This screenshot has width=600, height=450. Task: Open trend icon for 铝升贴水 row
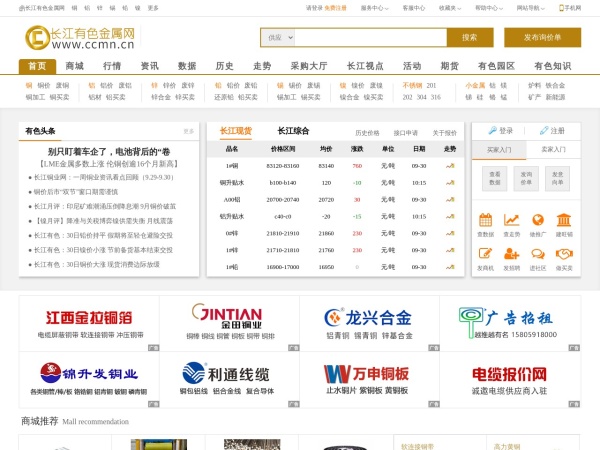tap(450, 217)
